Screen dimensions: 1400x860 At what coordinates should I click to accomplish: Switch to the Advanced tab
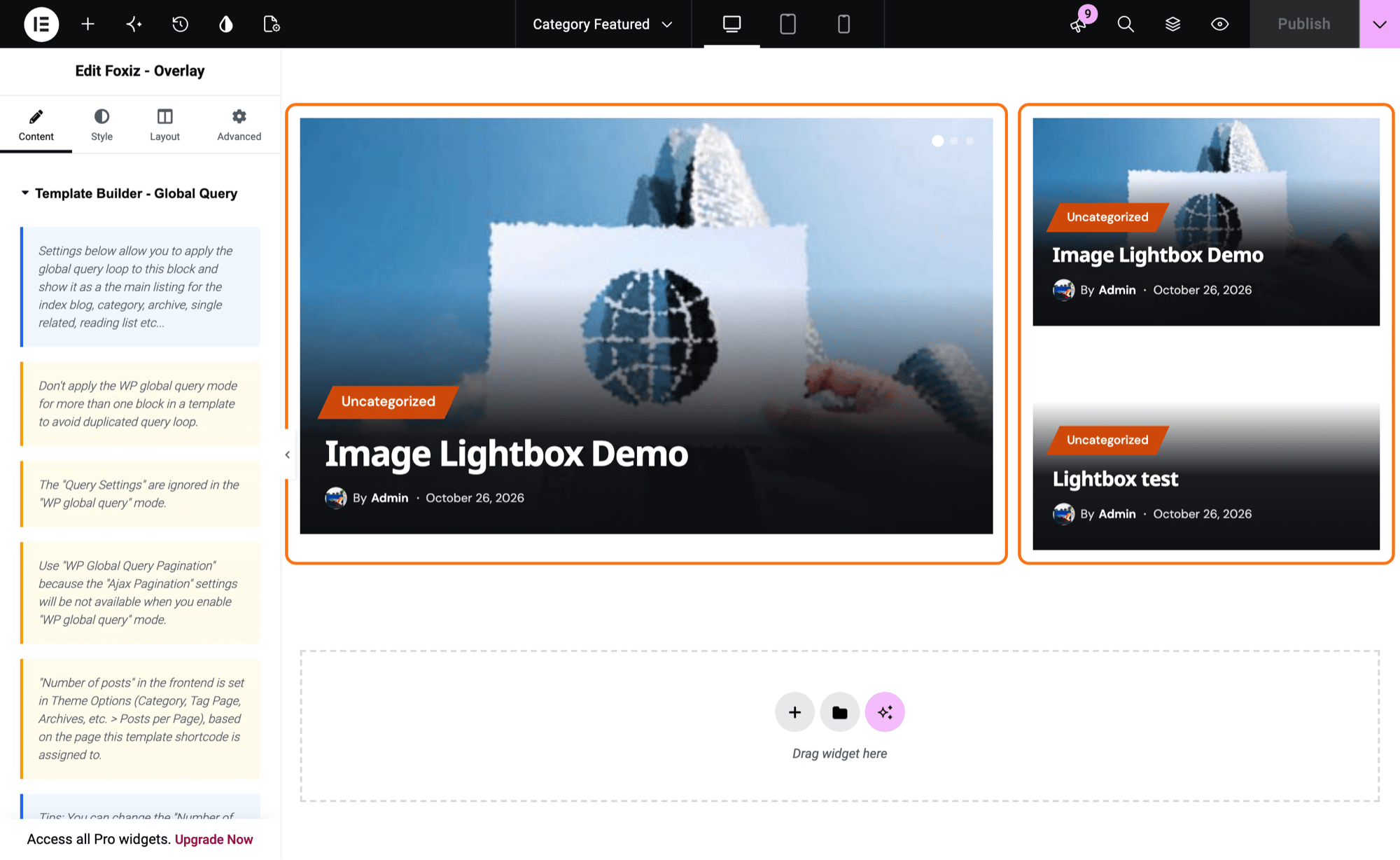pyautogui.click(x=239, y=126)
